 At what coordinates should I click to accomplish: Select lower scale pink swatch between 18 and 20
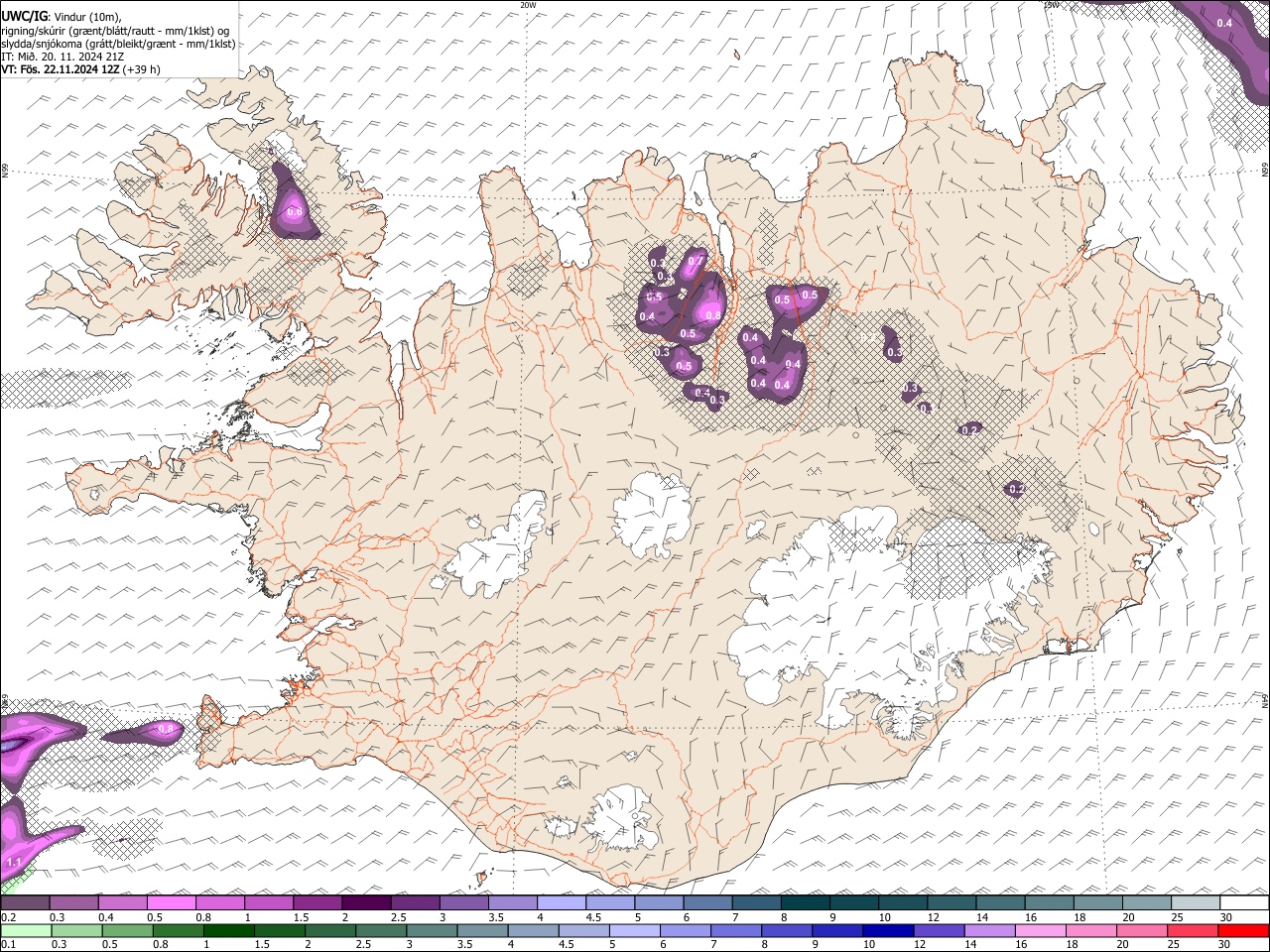click(1092, 930)
